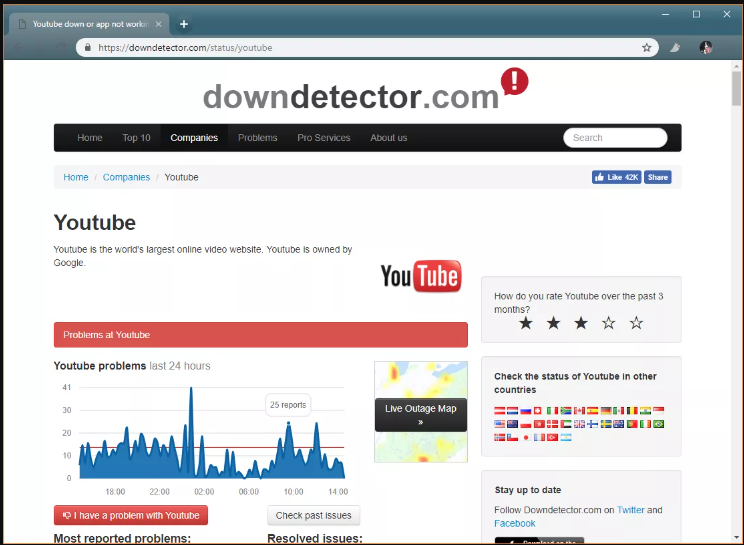744x545 pixels.
Task: Click the Home breadcrumb link
Action: pyautogui.click(x=76, y=177)
